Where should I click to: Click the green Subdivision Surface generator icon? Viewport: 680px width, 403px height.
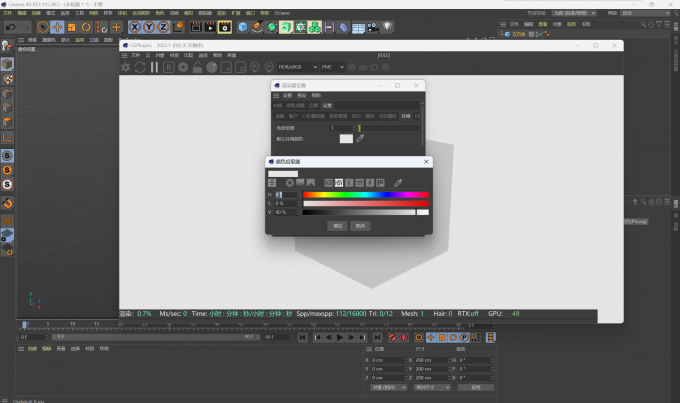tap(272, 27)
